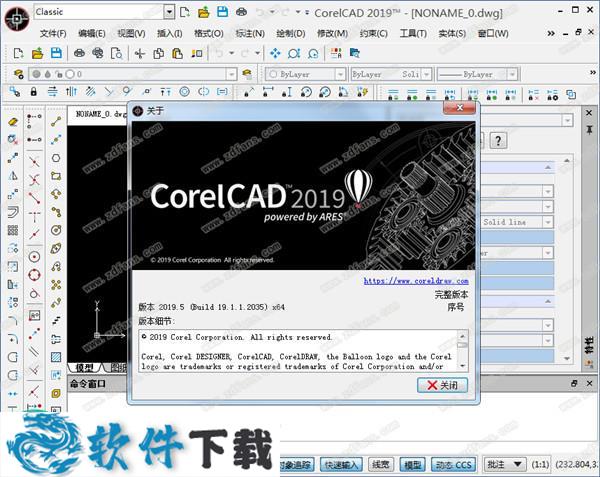Click Print icon in title bar quick access
Viewport: 600px width, 477px height.
tap(241, 12)
